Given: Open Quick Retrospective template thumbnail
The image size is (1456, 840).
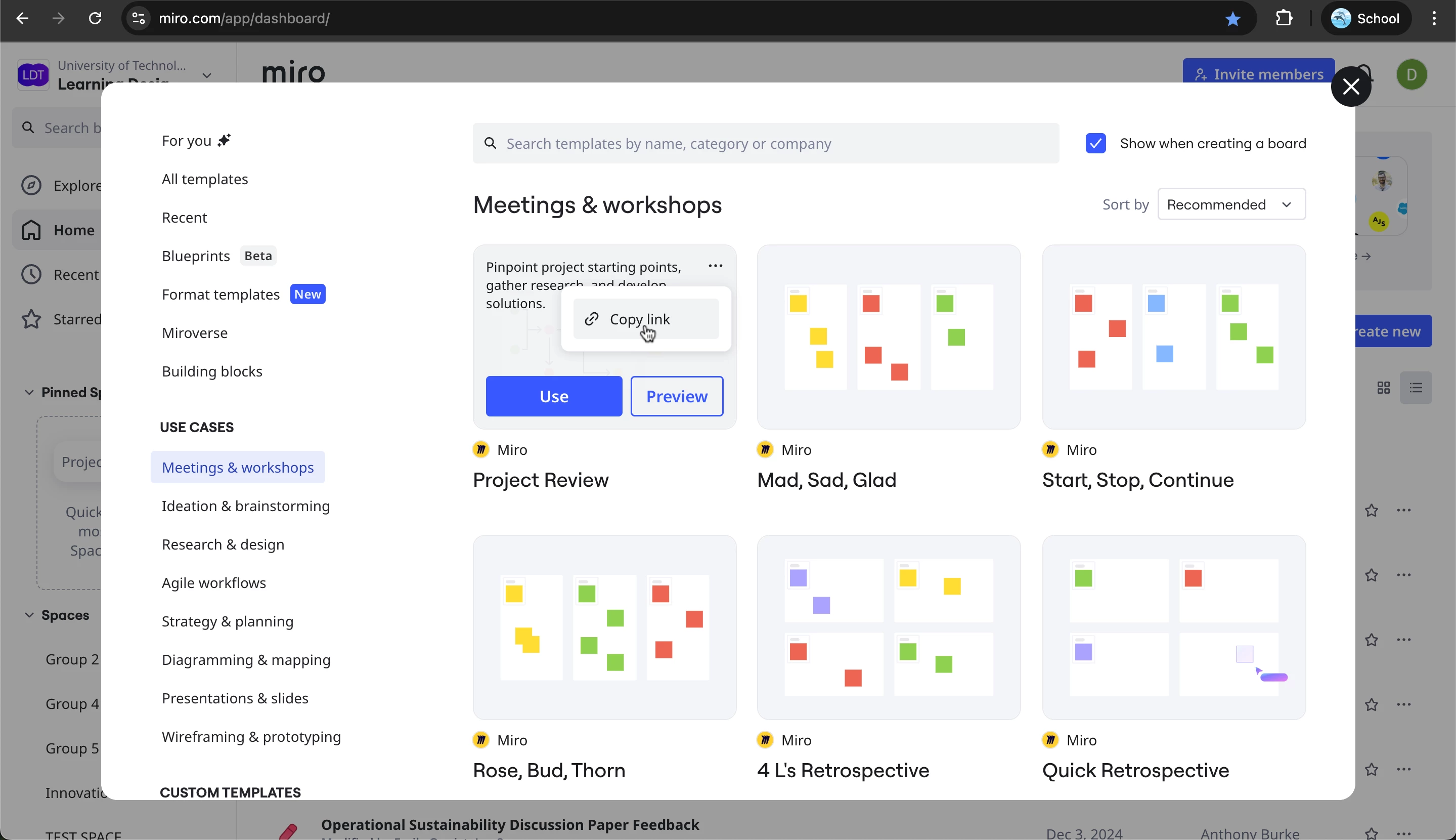Looking at the screenshot, I should (1174, 627).
